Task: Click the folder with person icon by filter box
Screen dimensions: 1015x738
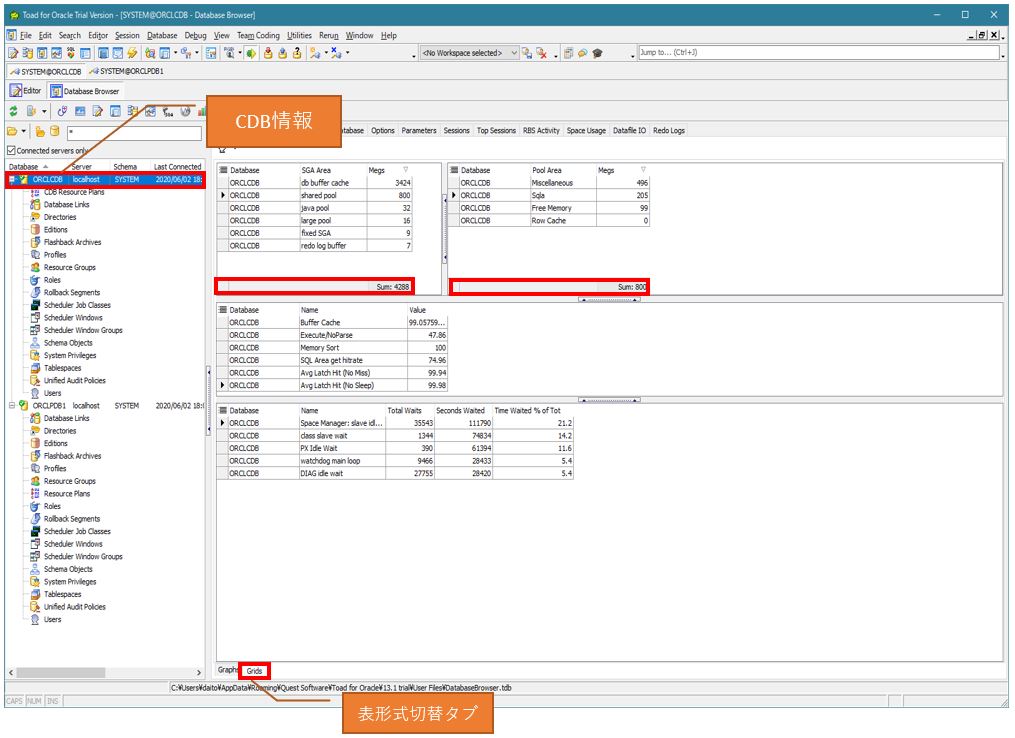Action: tap(40, 131)
